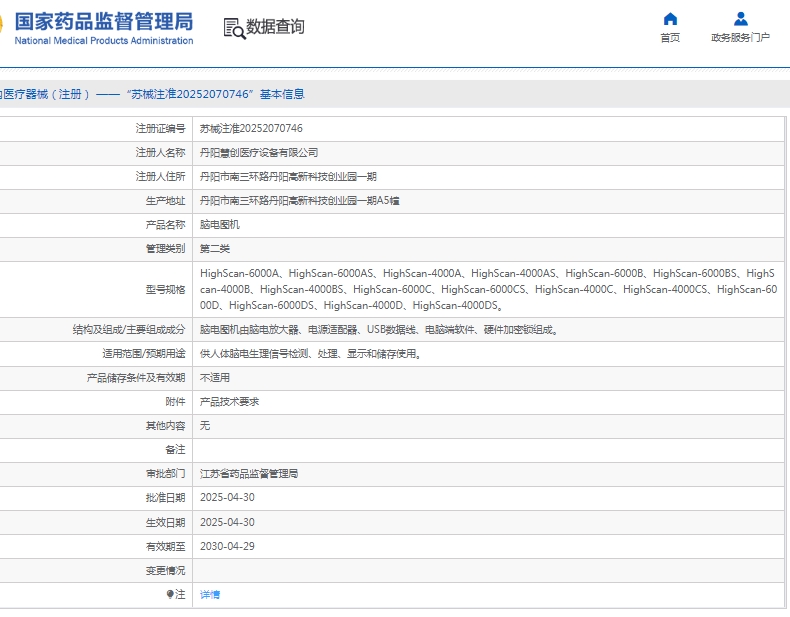Click the 注册证编号 field label

pos(160,128)
